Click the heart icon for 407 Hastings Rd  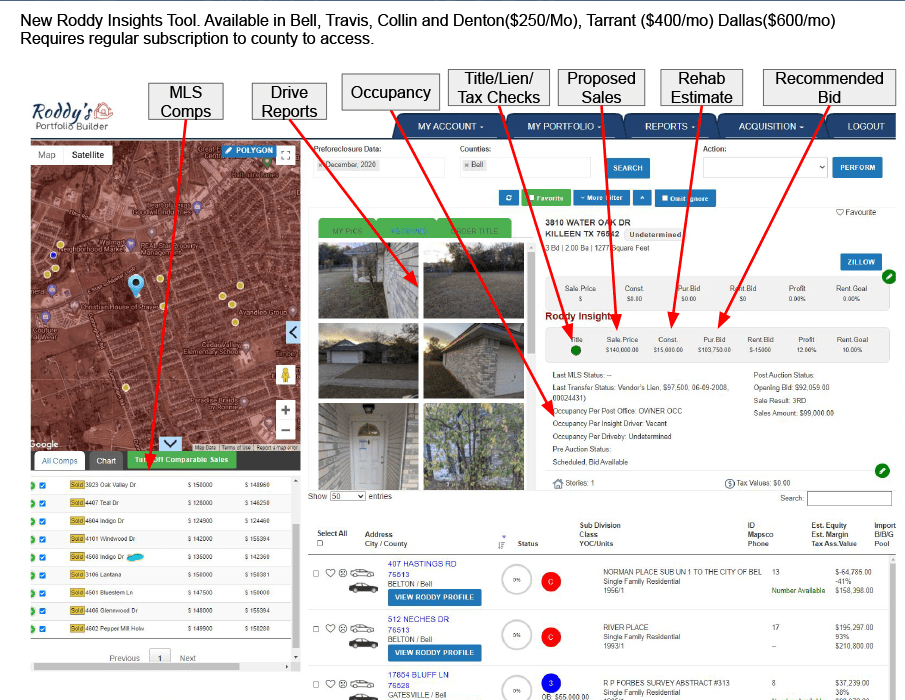coord(330,573)
